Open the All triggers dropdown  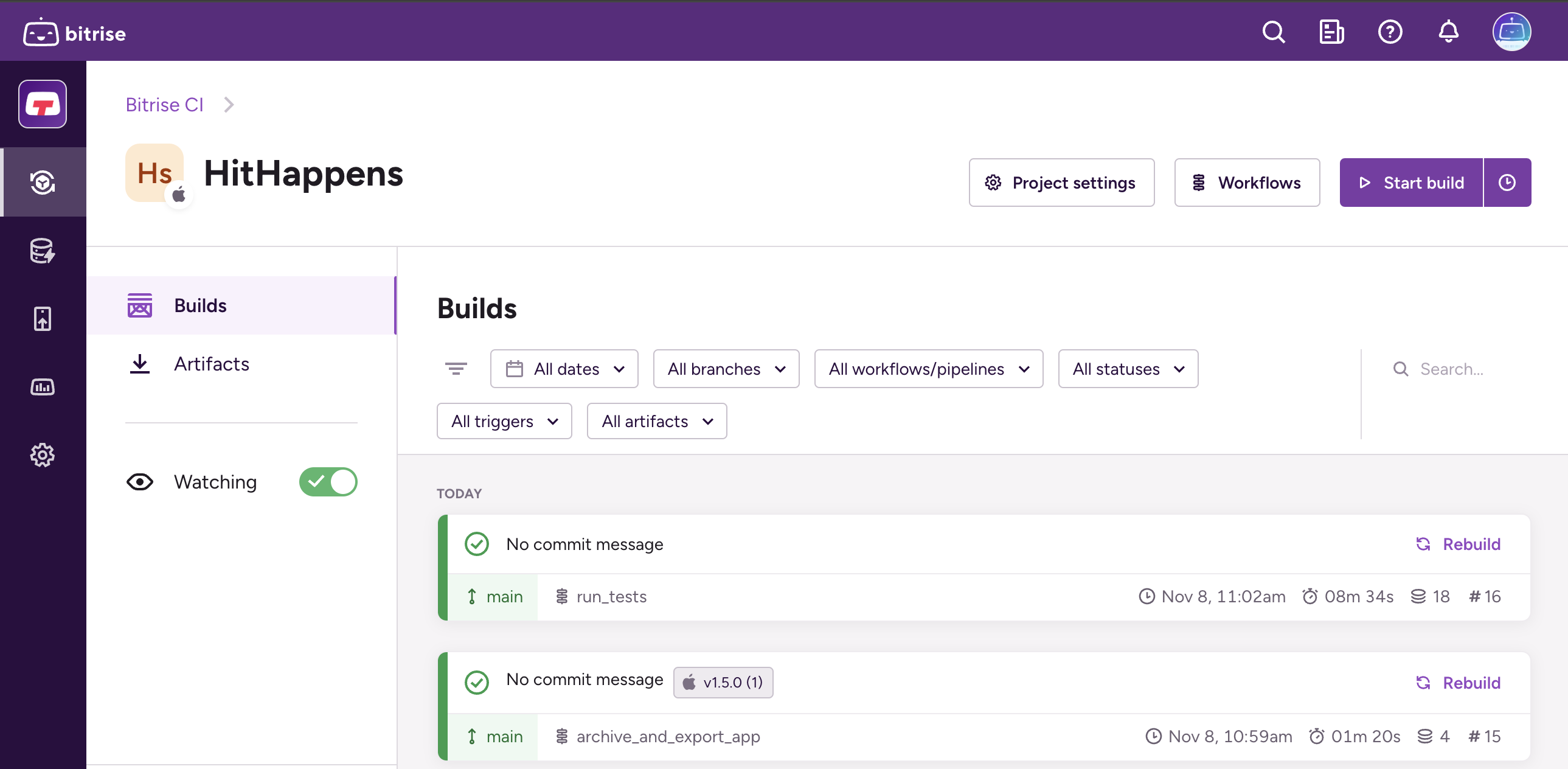pyautogui.click(x=504, y=421)
